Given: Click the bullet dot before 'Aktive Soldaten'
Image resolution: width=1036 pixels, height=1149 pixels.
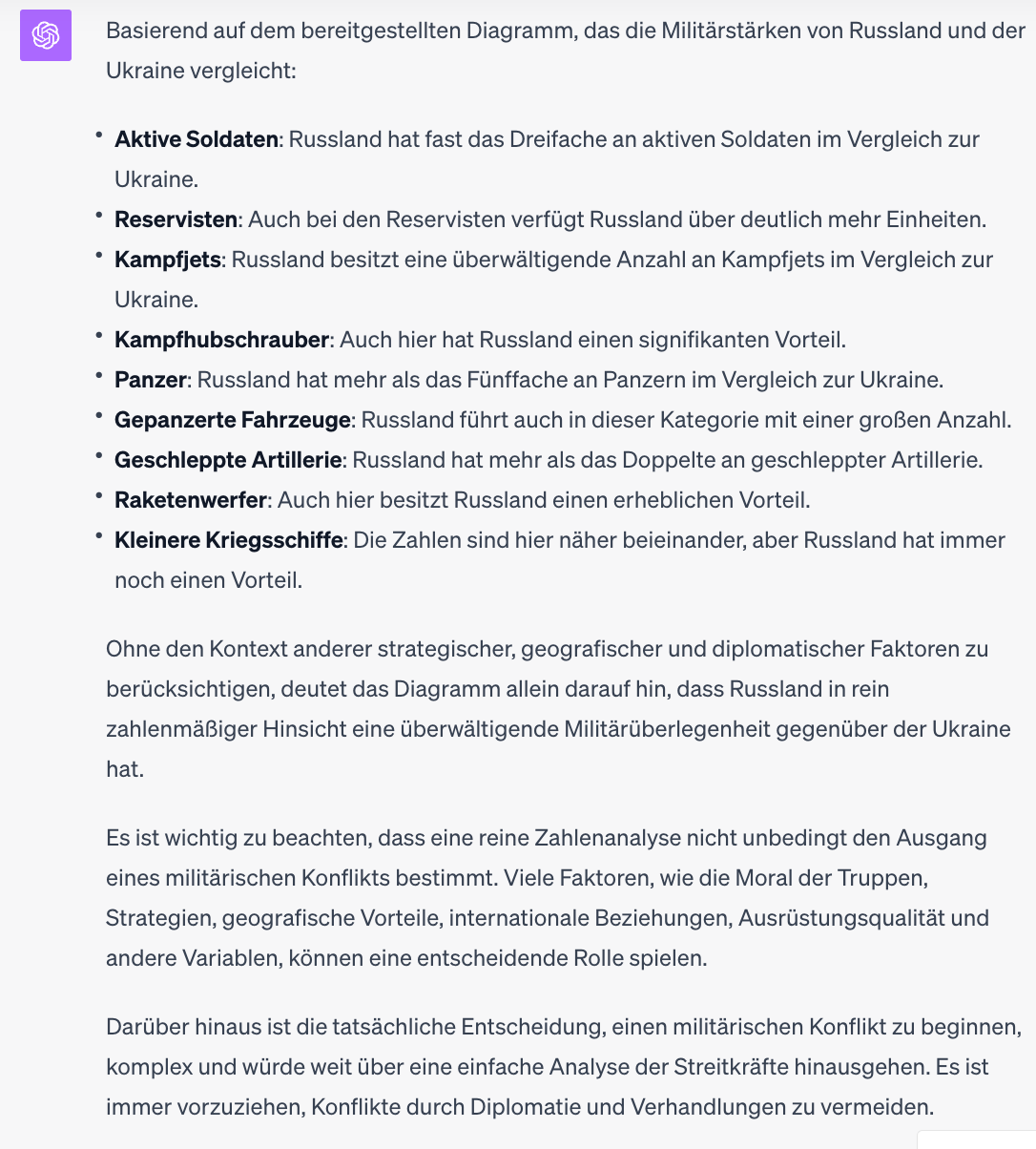Looking at the screenshot, I should click(x=99, y=136).
